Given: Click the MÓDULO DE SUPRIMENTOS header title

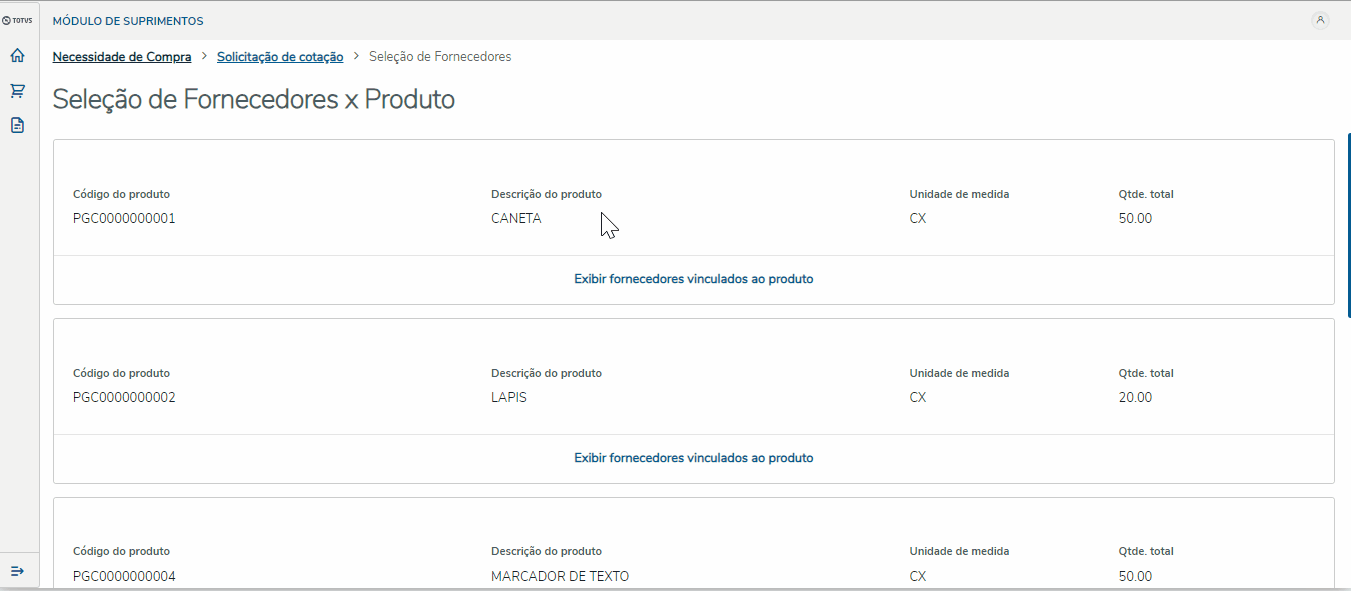Looking at the screenshot, I should coord(128,21).
